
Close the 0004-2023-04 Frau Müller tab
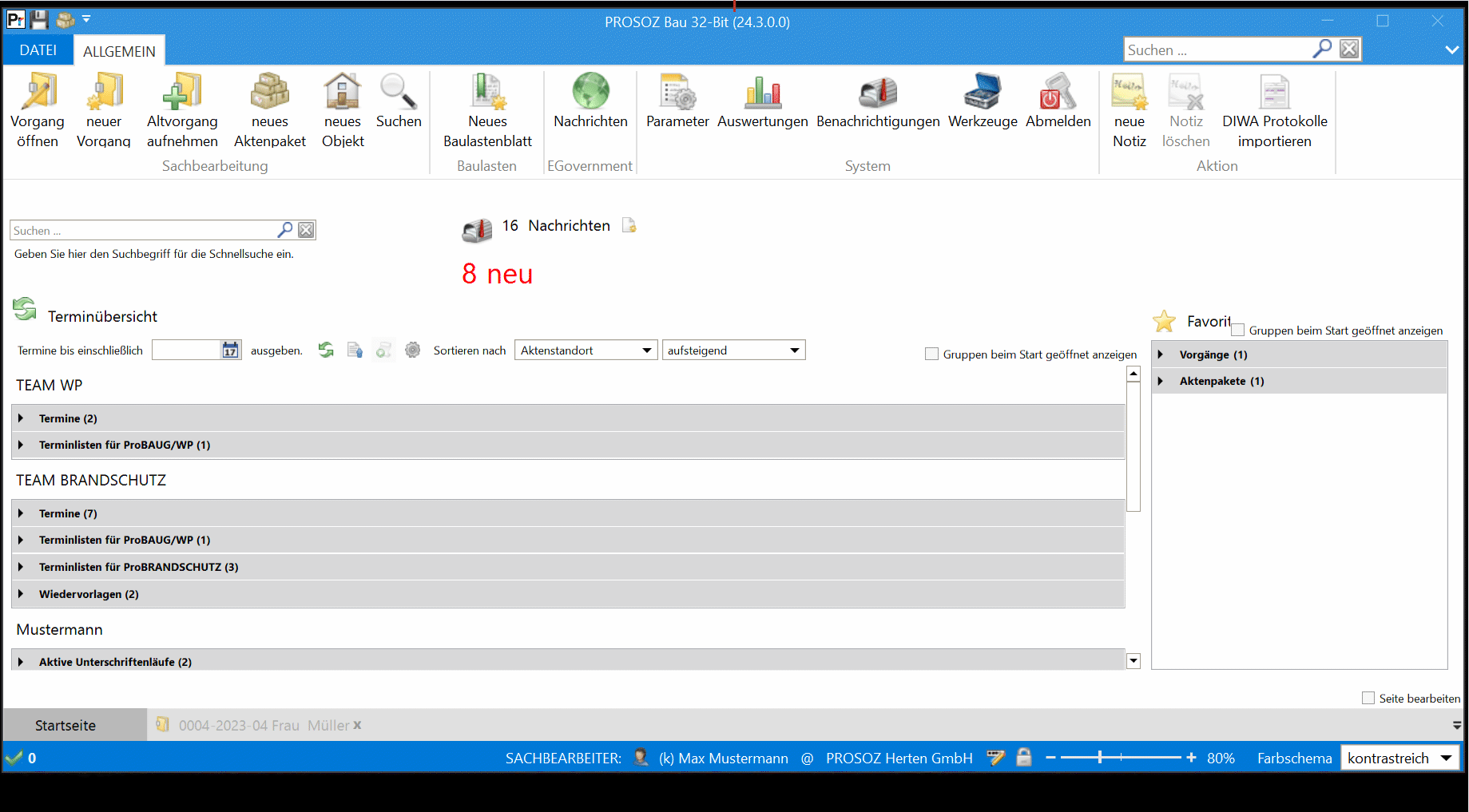357,725
